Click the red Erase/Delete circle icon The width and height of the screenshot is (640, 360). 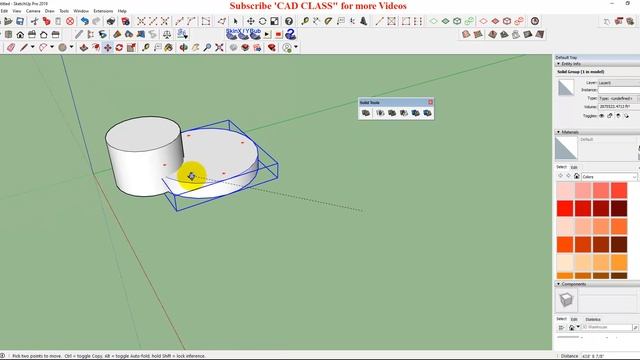point(70,21)
